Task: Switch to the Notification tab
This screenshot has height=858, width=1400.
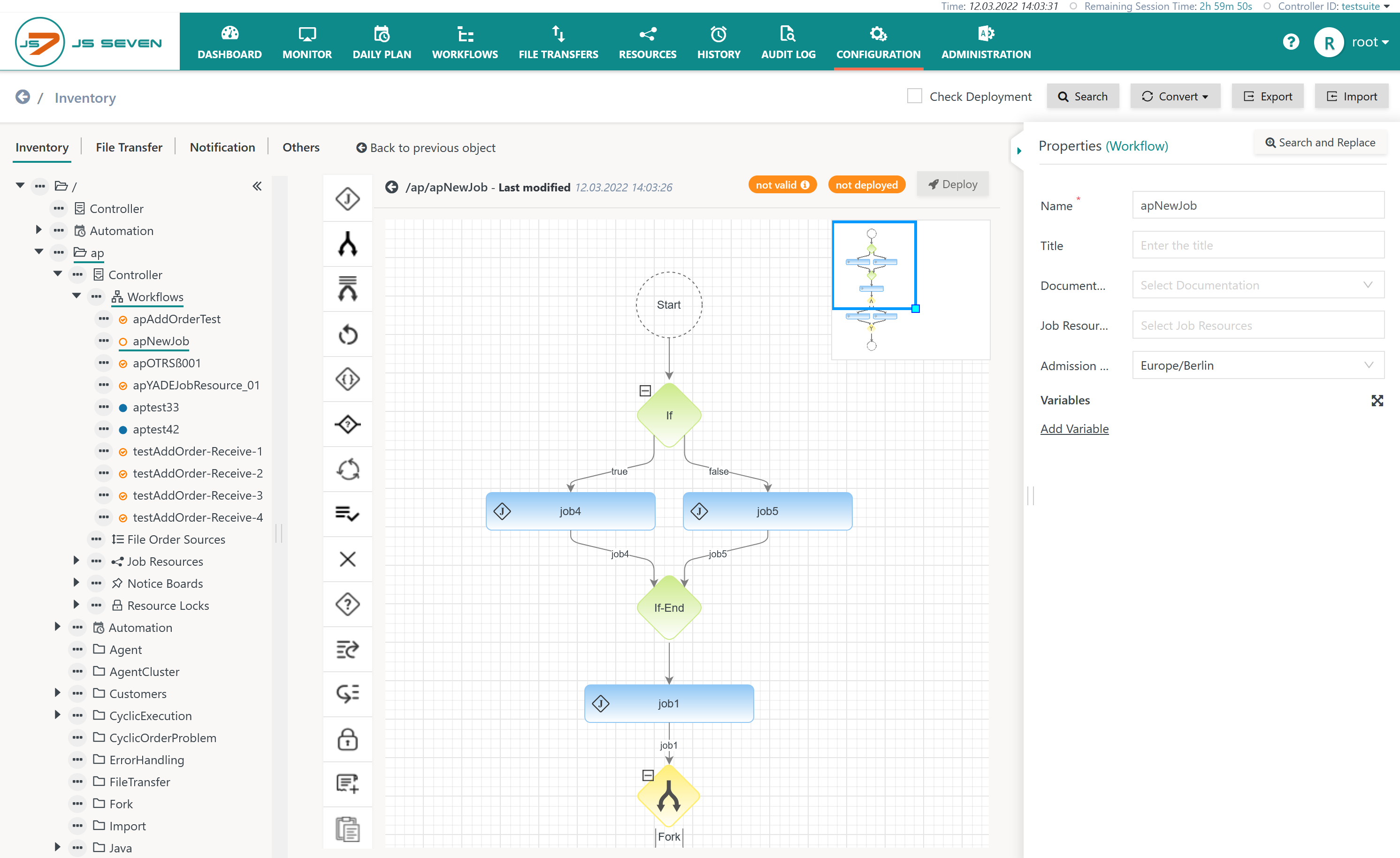Action: (222, 147)
